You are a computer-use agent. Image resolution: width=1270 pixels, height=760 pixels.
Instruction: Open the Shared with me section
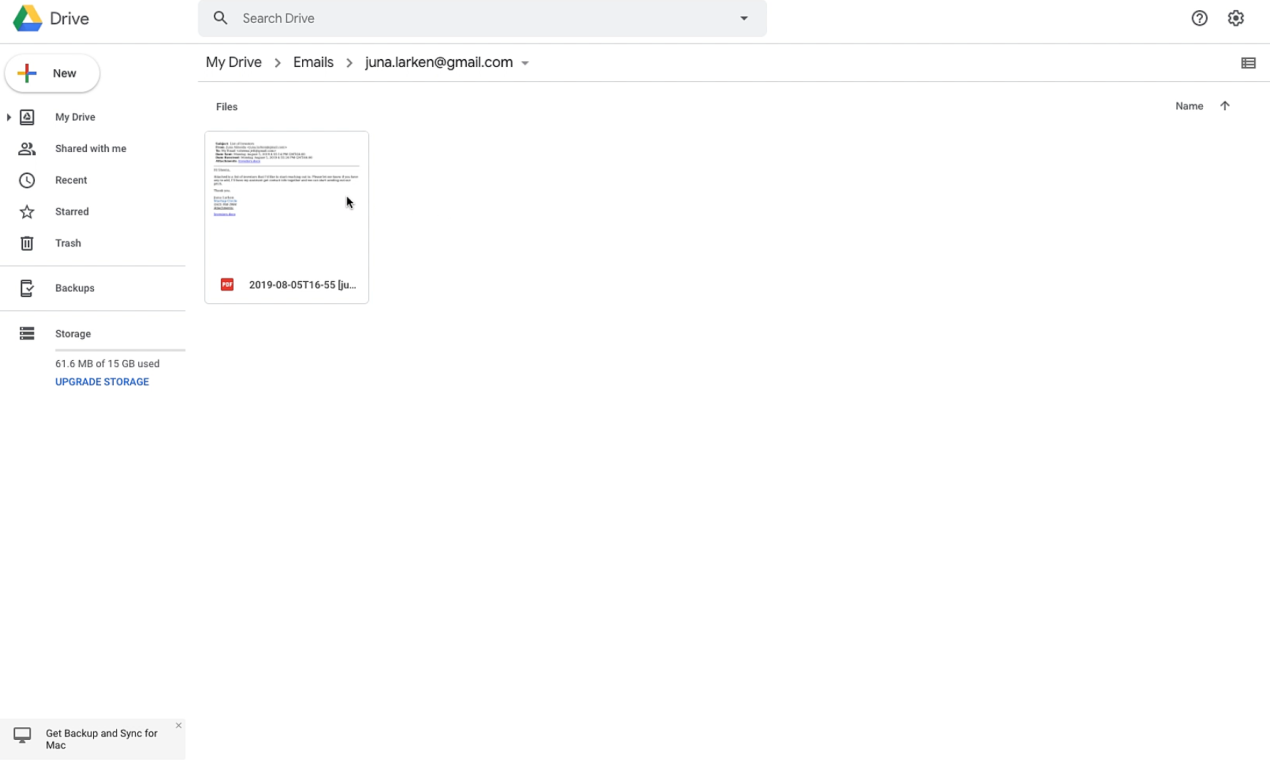(x=90, y=148)
